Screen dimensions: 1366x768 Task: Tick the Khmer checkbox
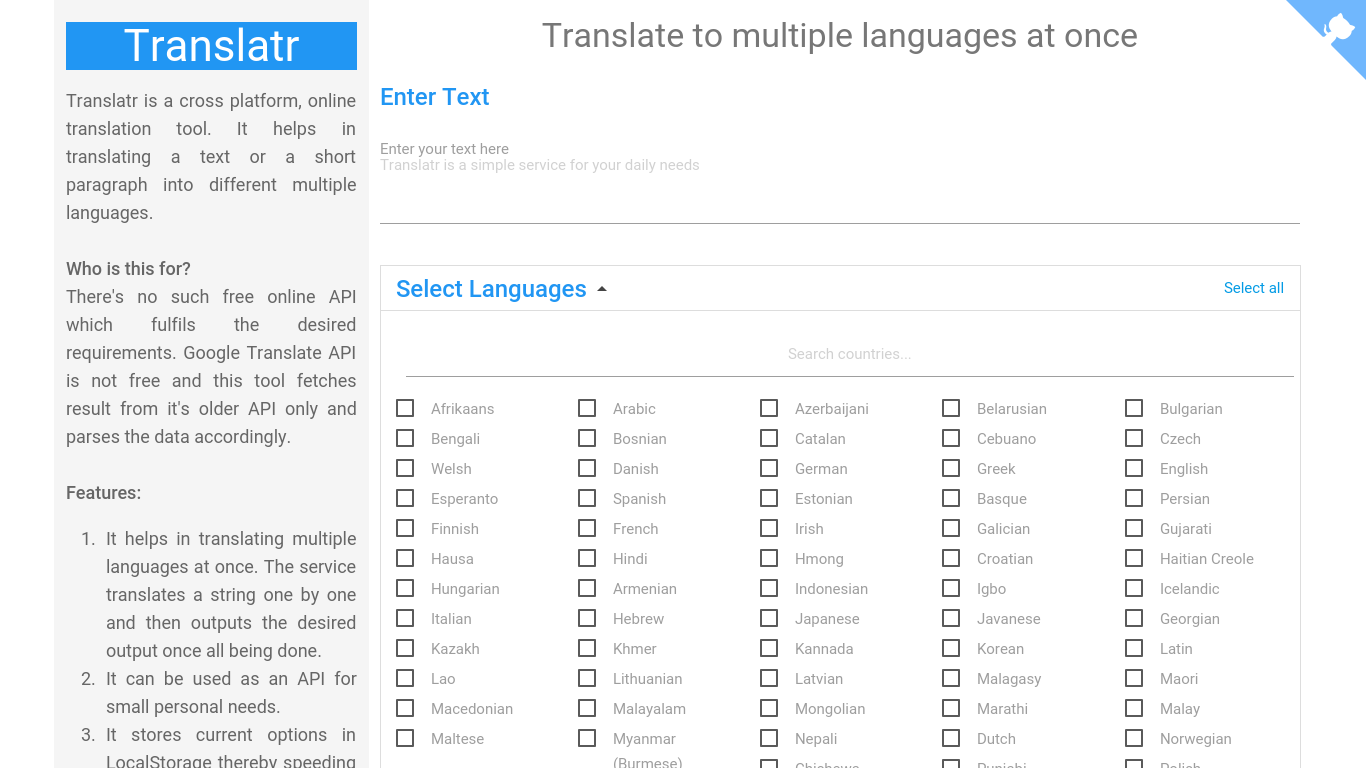click(587, 648)
